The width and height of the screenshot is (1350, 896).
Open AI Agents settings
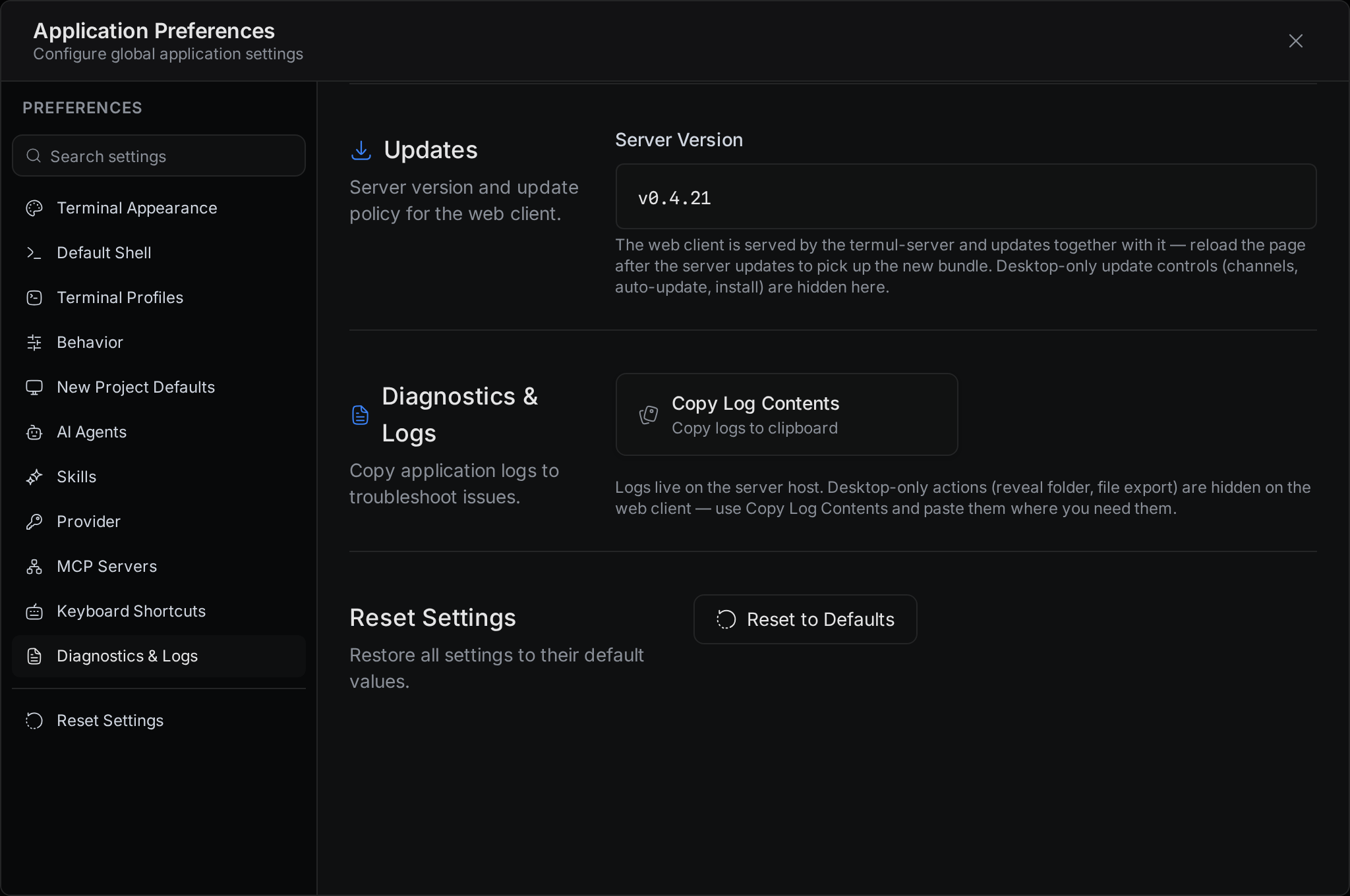[159, 432]
